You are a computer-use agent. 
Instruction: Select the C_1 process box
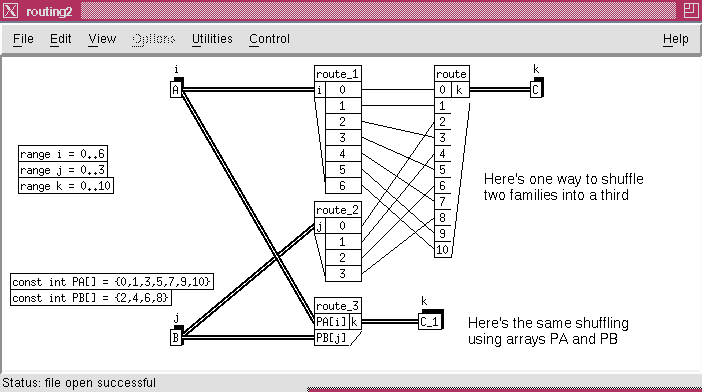coord(430,321)
